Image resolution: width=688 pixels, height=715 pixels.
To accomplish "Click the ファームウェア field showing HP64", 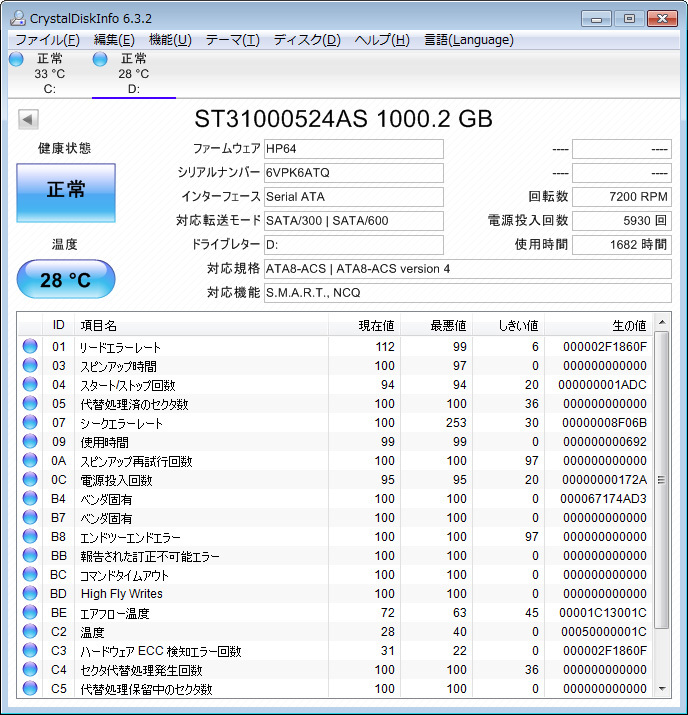I will 354,149.
